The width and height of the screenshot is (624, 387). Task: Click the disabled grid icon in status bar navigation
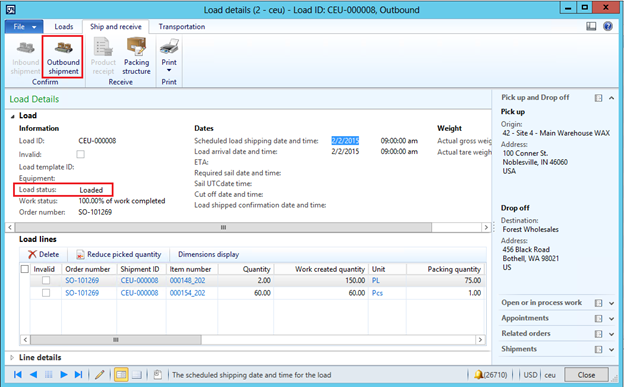pos(49,375)
